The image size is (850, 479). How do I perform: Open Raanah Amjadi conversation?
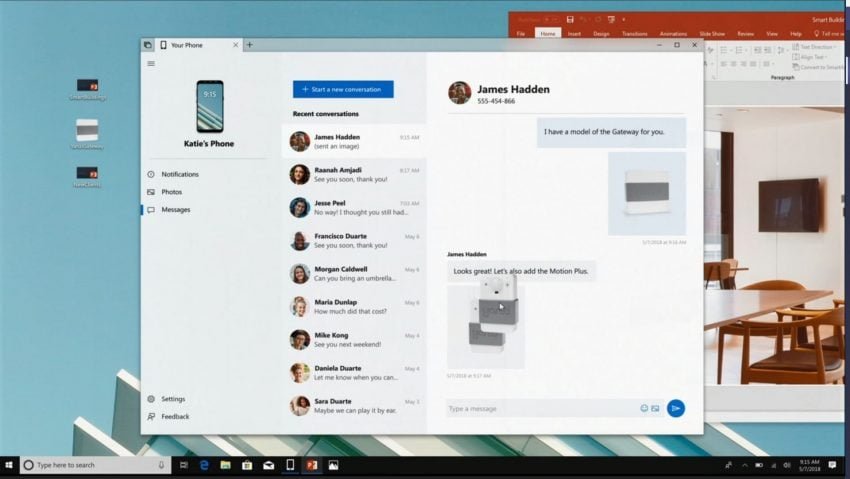coord(354,175)
